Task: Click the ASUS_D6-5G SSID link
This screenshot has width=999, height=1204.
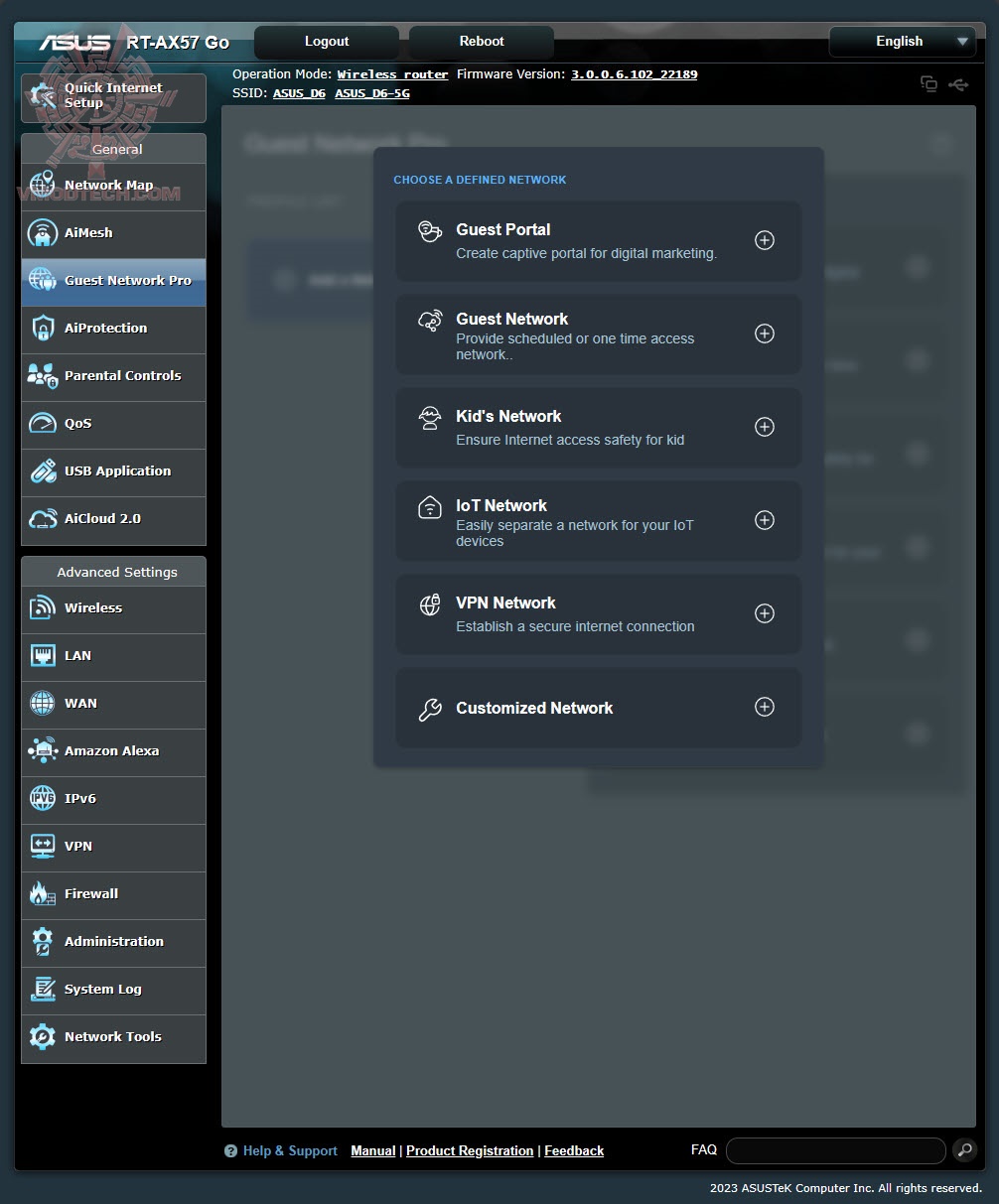Action: (x=371, y=93)
